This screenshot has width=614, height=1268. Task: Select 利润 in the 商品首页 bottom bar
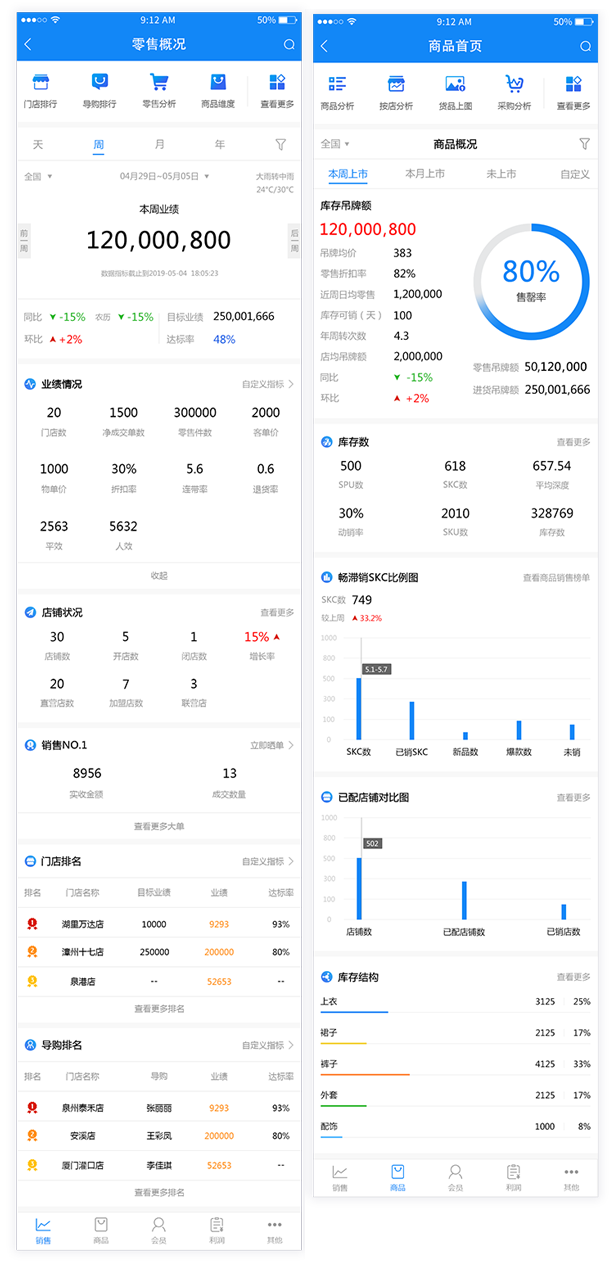(x=513, y=1177)
